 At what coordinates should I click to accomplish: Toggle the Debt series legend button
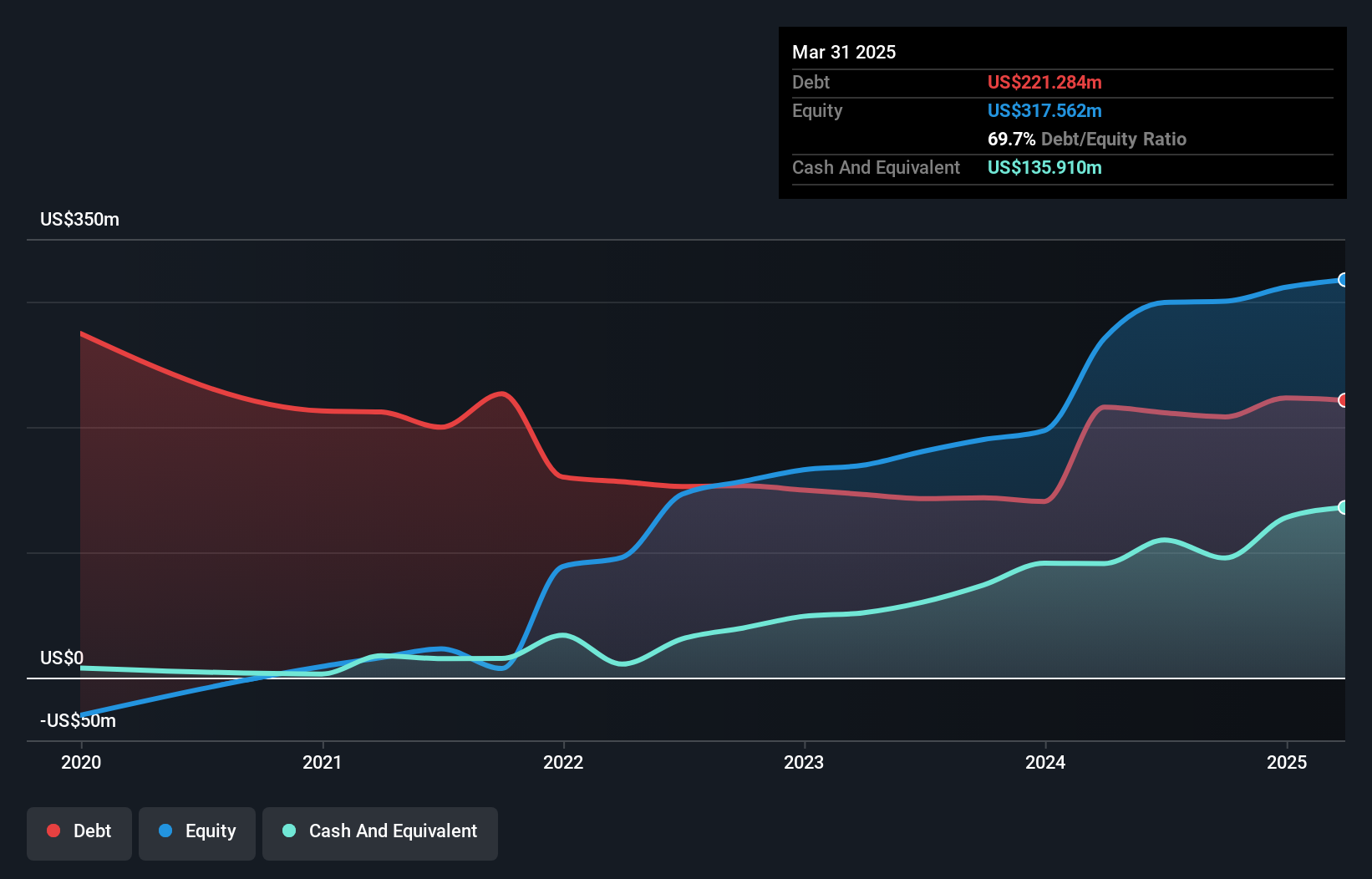79,833
